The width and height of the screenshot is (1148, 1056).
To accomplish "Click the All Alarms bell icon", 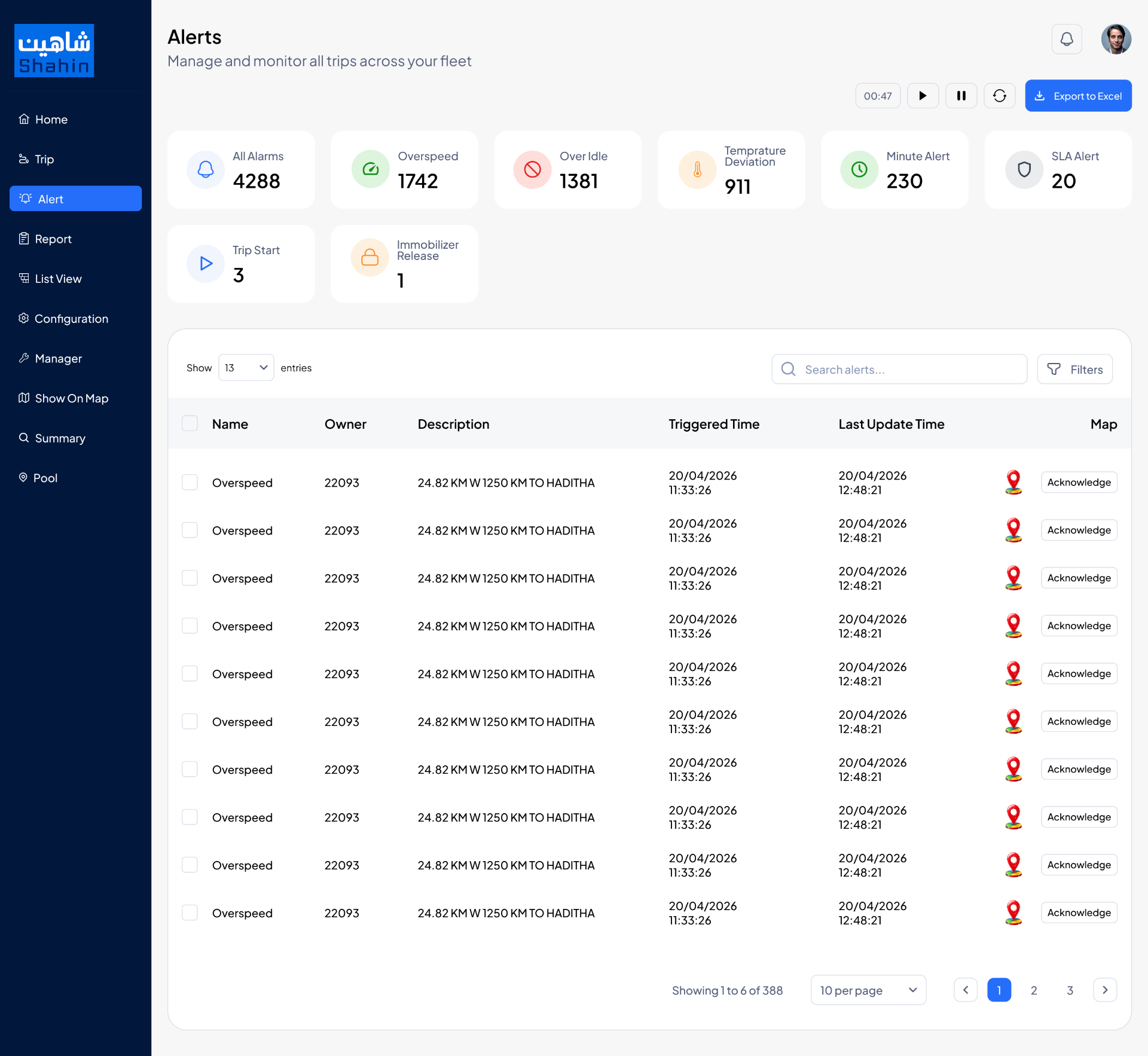I will click(206, 170).
